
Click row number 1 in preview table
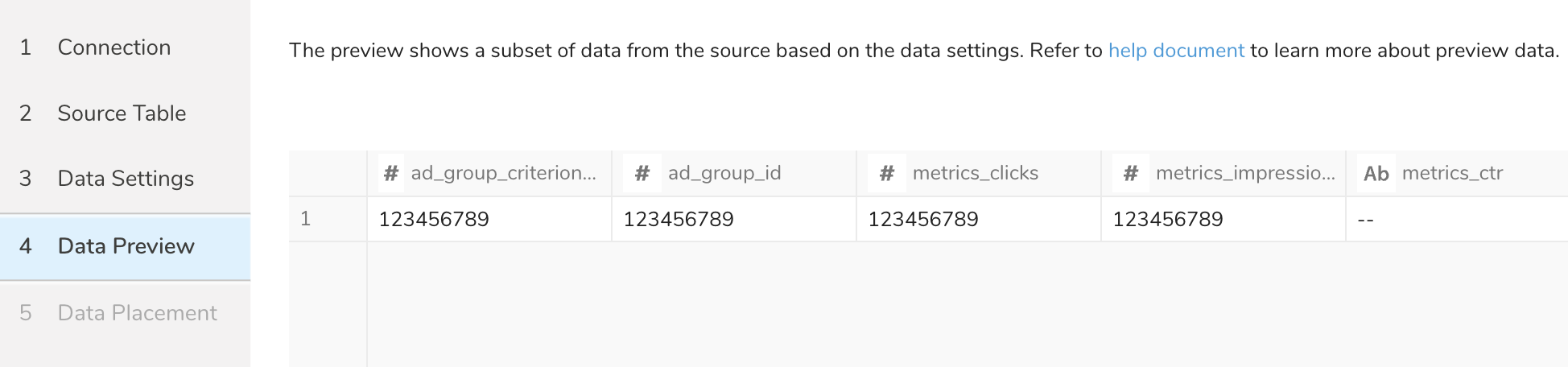click(305, 219)
